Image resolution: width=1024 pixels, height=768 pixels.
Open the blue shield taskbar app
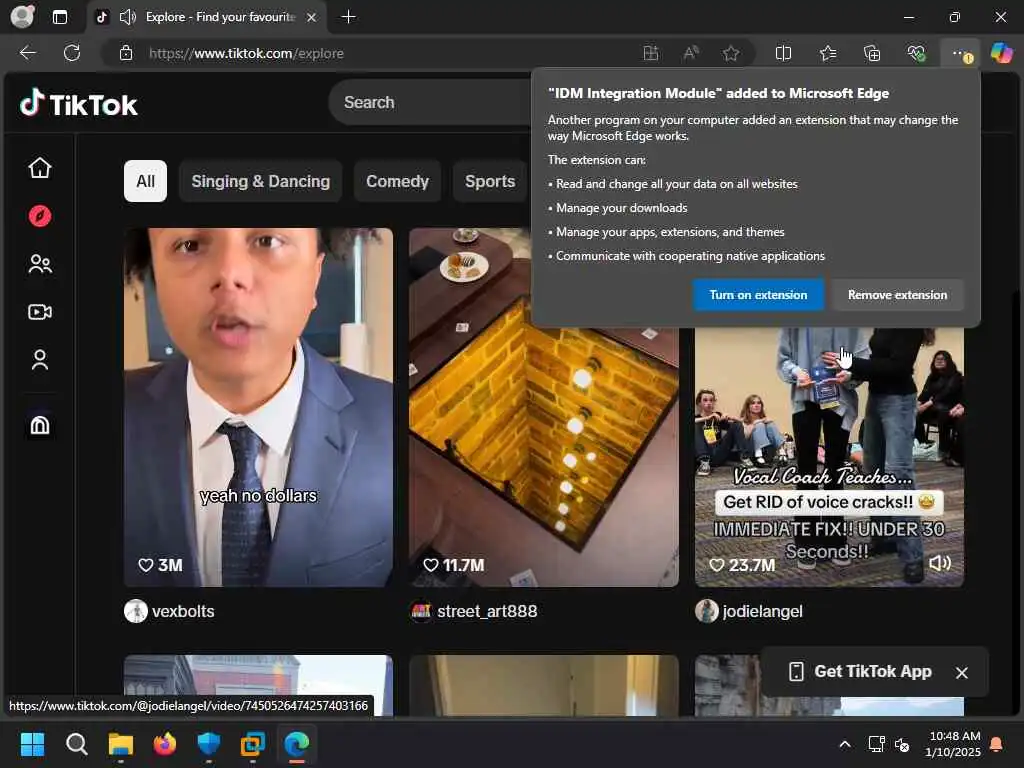pos(209,744)
